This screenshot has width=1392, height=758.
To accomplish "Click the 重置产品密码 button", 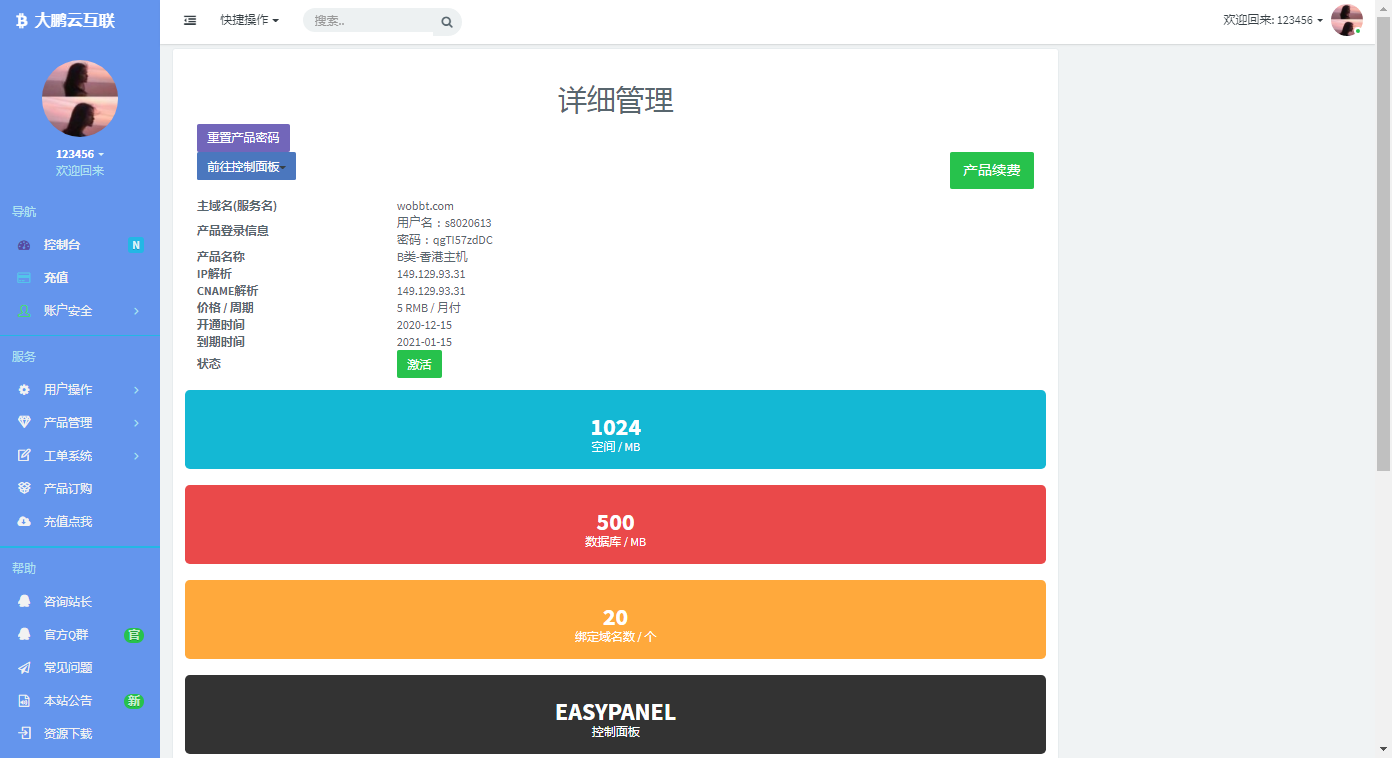I will click(243, 138).
